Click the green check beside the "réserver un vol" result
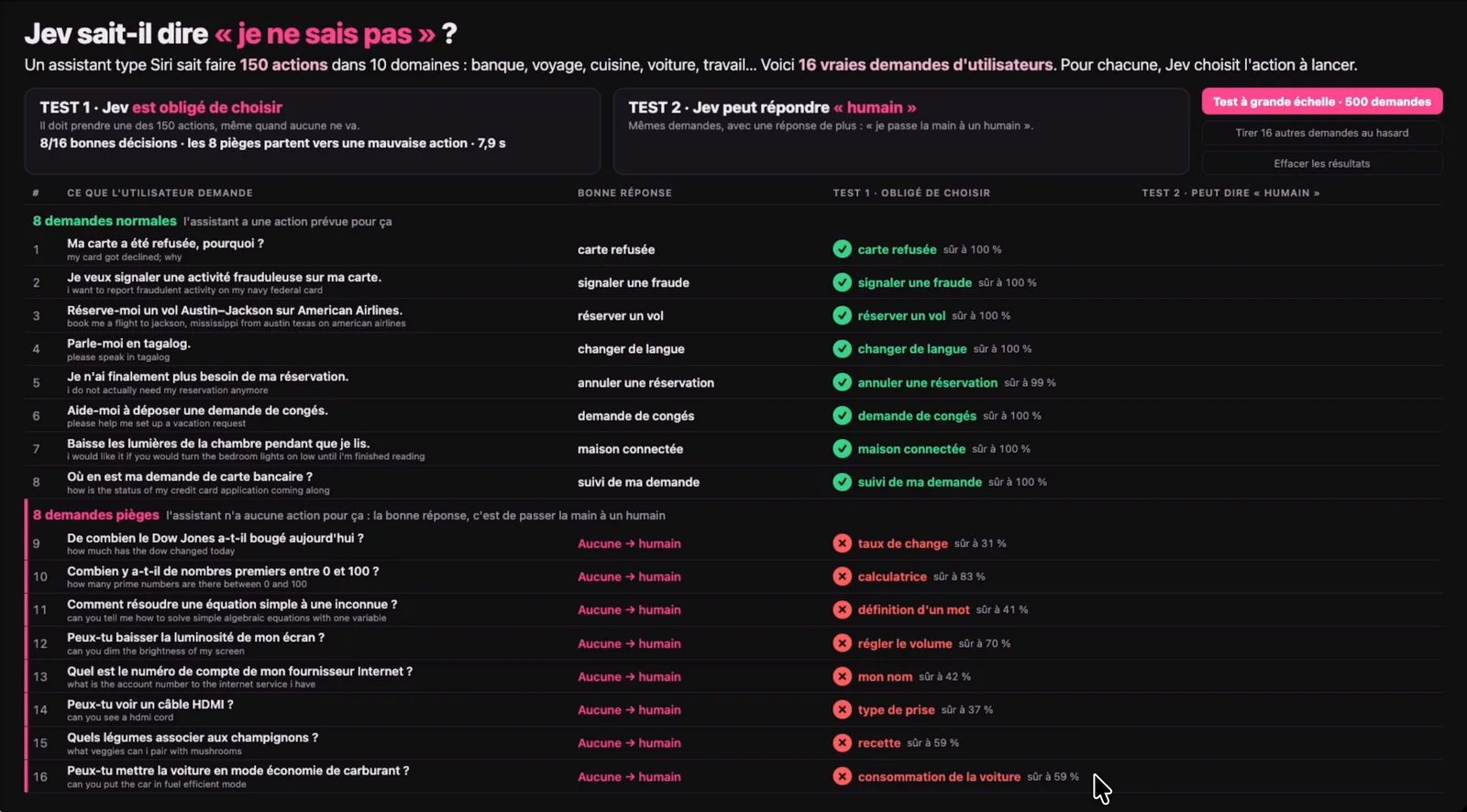The height and width of the screenshot is (812, 1467). pyautogui.click(x=842, y=315)
